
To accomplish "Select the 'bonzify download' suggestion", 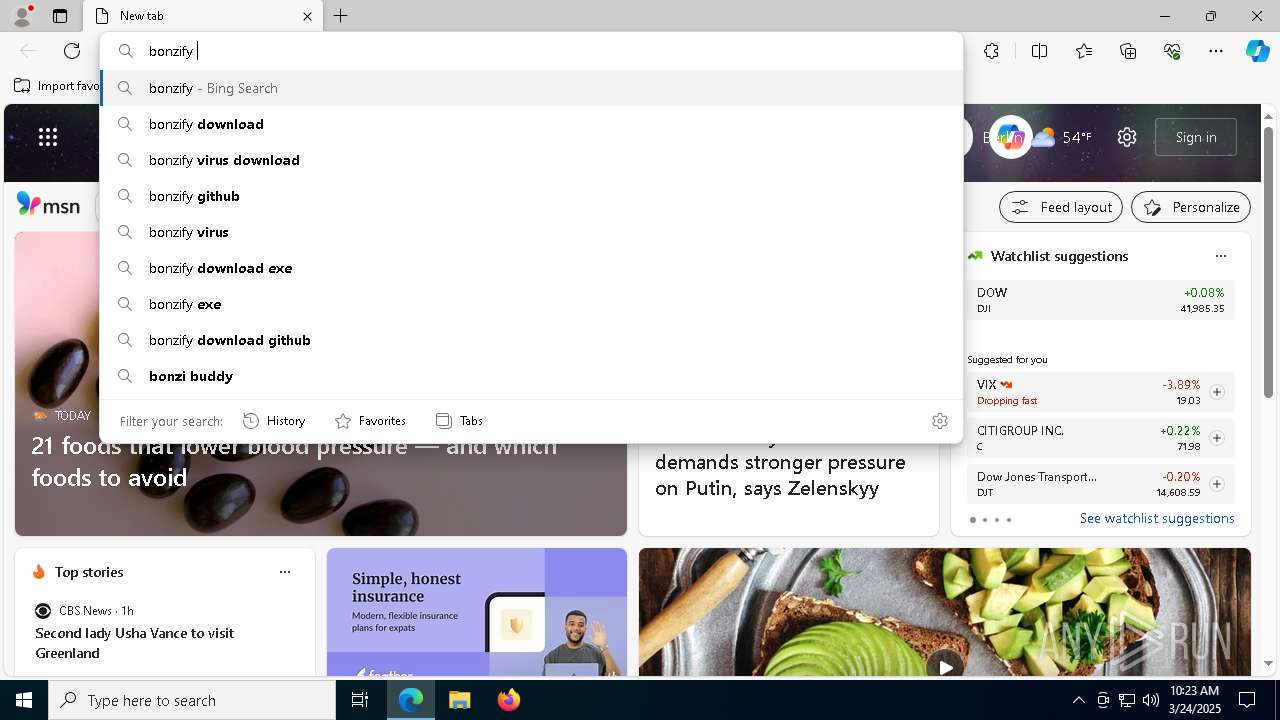I will (x=531, y=124).
